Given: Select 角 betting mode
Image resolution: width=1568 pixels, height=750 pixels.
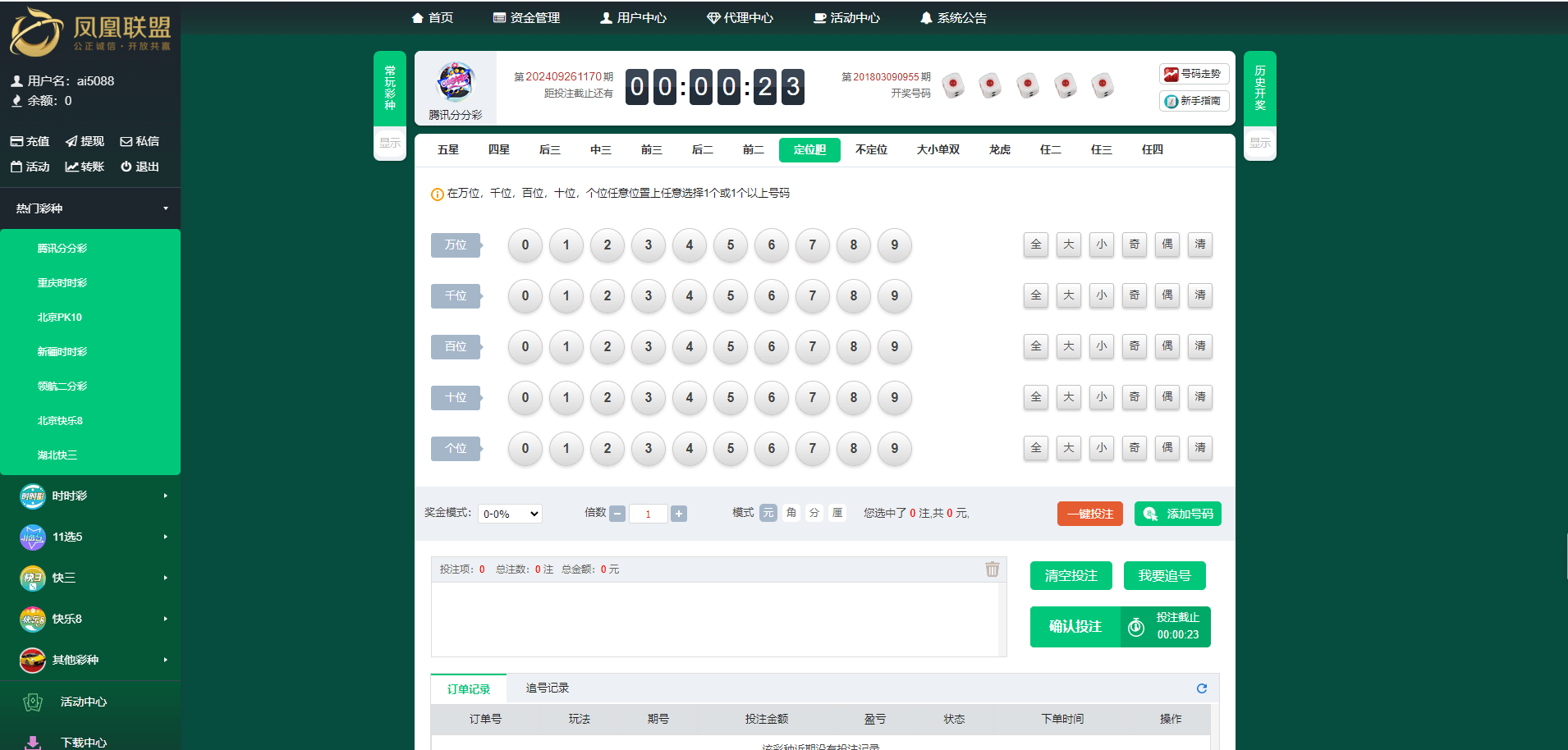Looking at the screenshot, I should point(791,513).
